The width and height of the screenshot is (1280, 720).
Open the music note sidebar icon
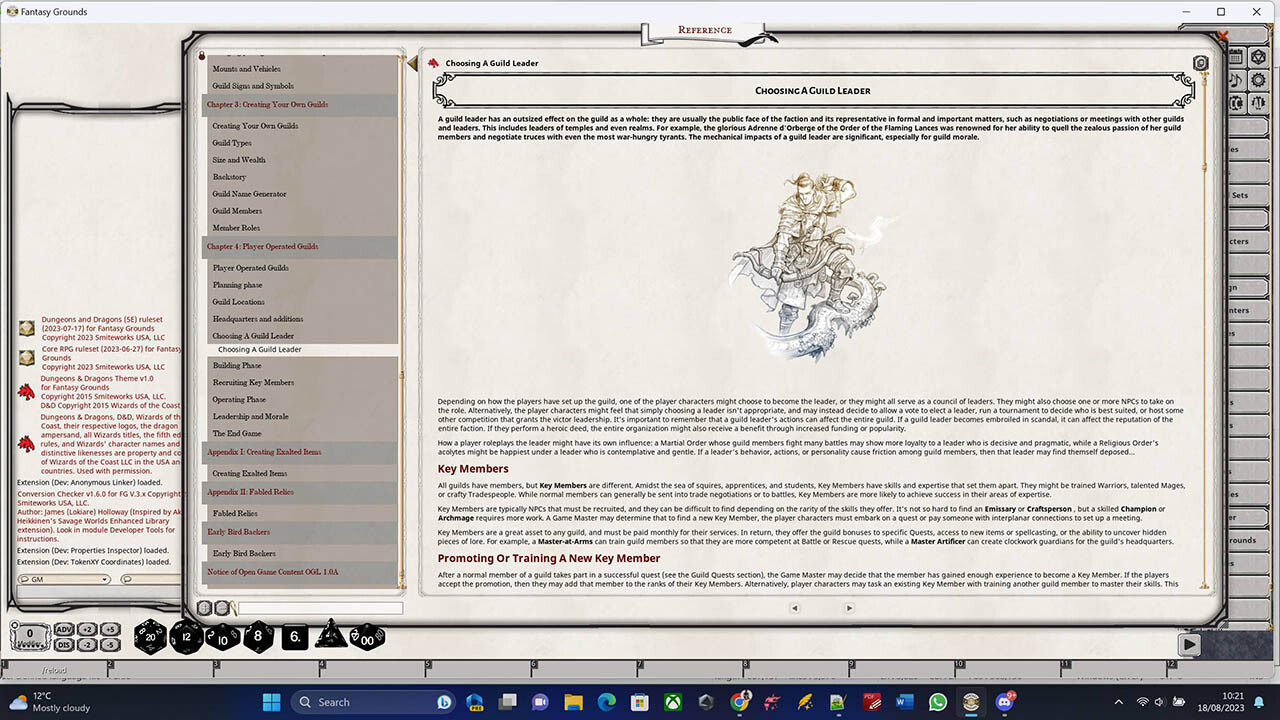1236,80
